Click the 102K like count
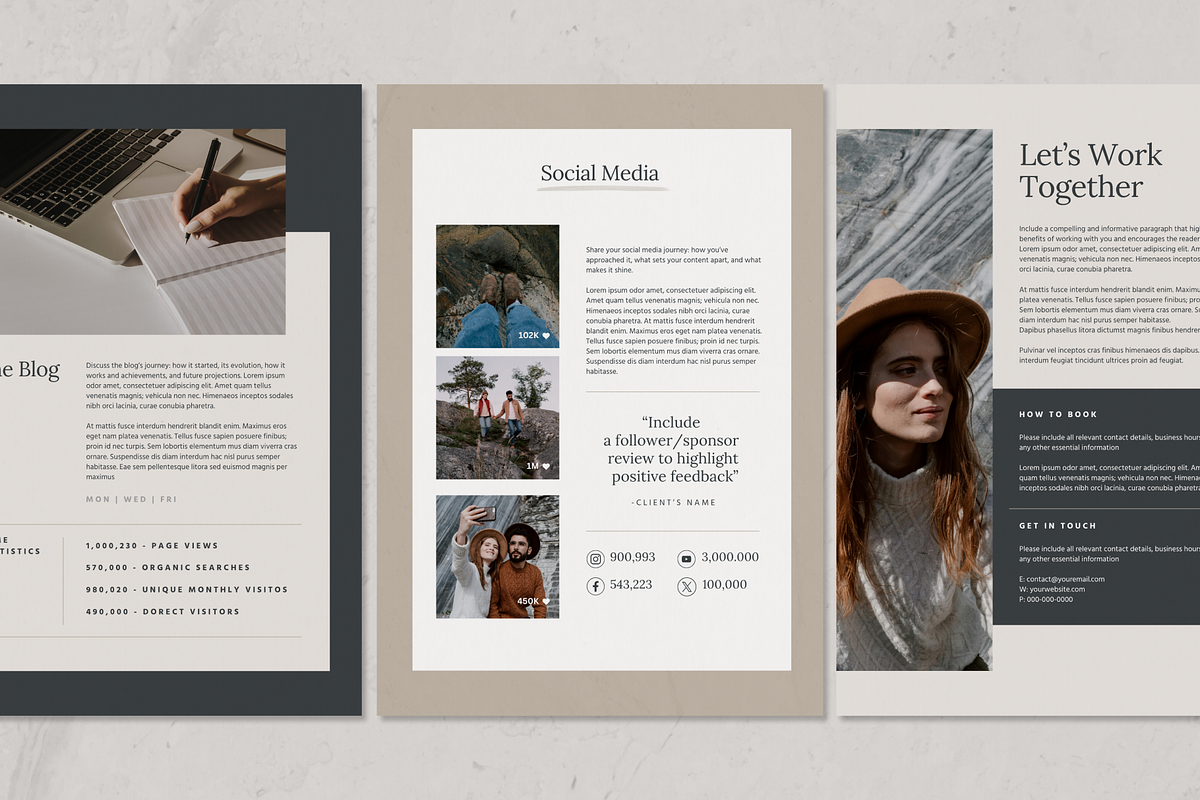Screen dimensions: 1200x800 tap(528, 337)
